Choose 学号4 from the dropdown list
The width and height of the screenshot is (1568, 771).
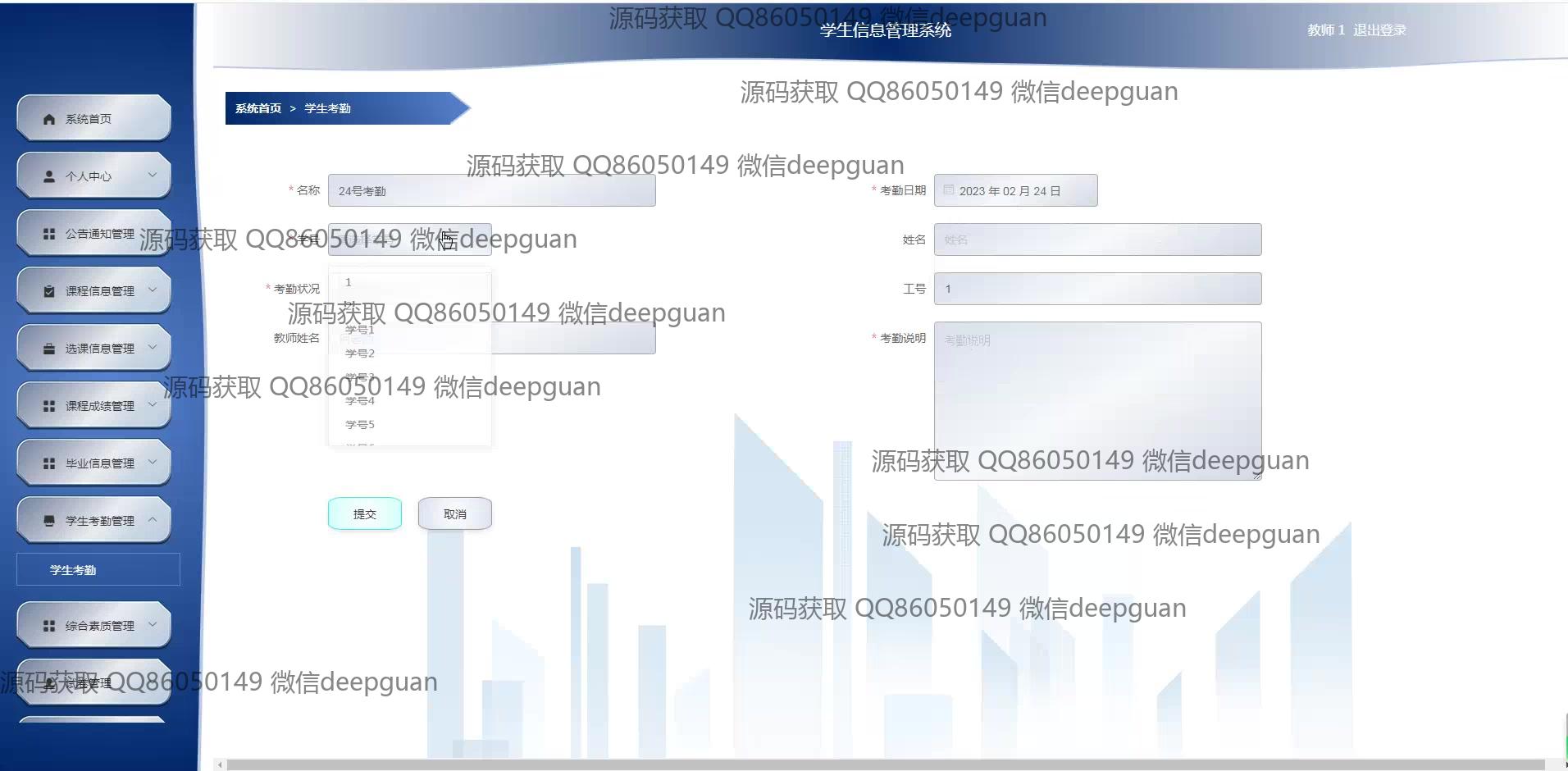tap(410, 401)
